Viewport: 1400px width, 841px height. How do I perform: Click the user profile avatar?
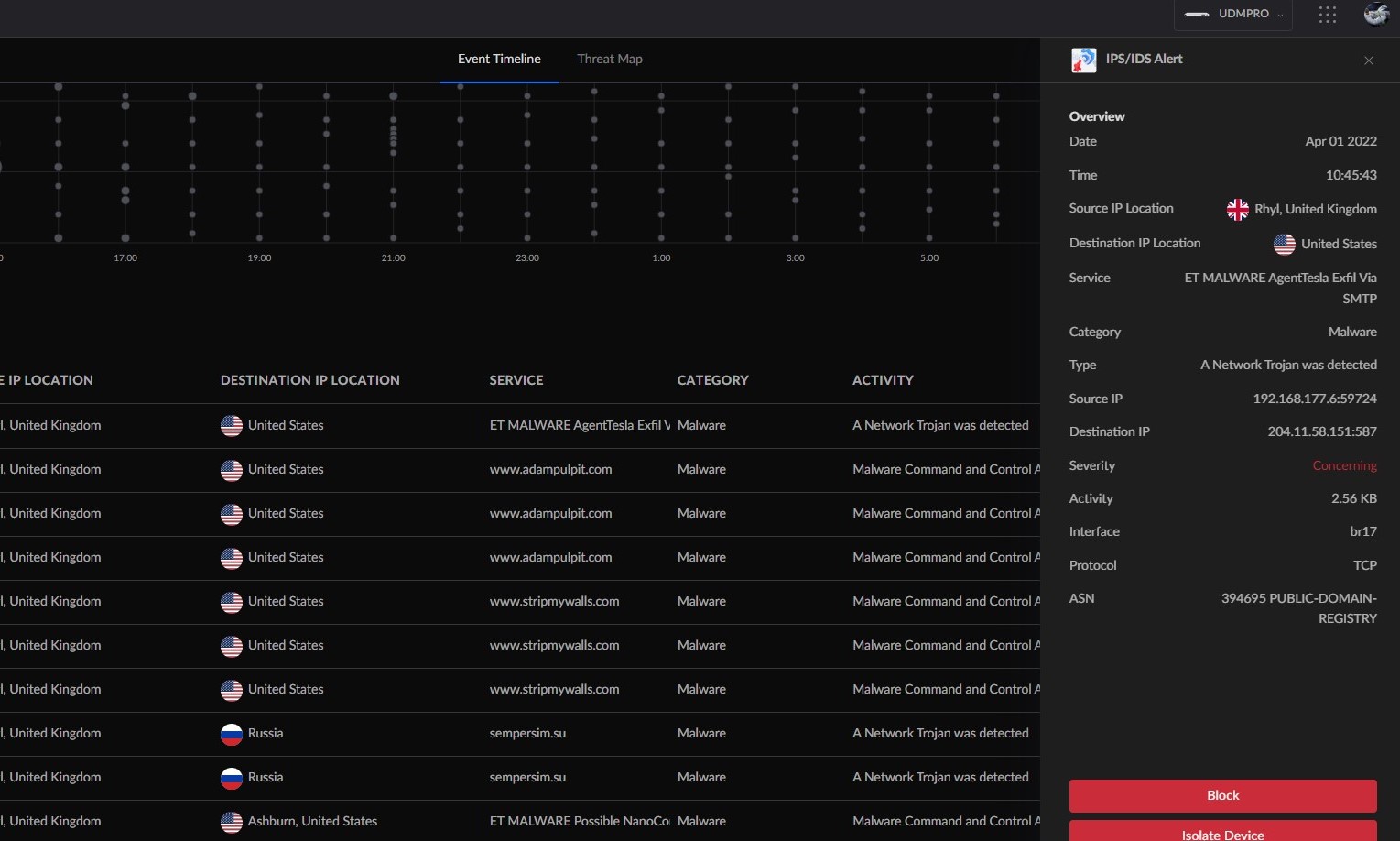(x=1376, y=15)
